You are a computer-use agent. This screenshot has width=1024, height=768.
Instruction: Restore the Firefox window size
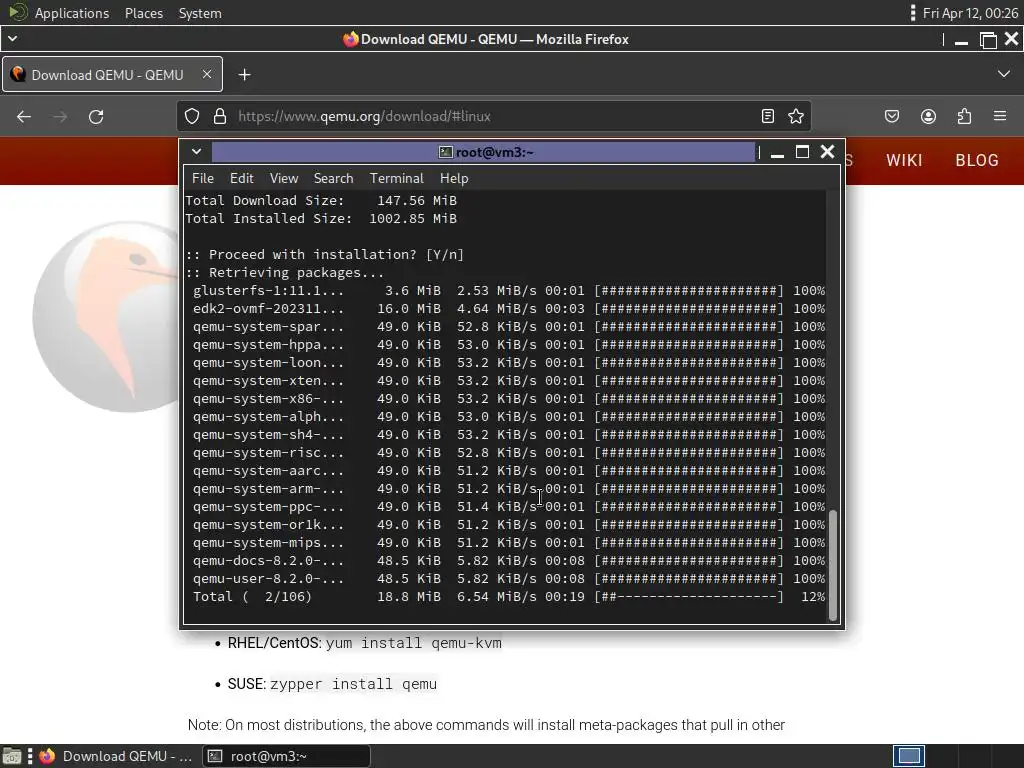click(988, 39)
